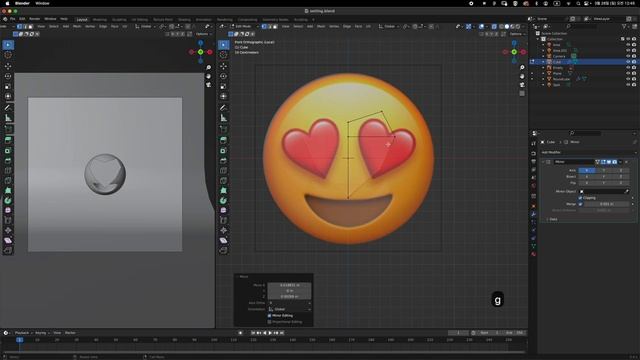Select the Bevel tool in right viewport

(x=223, y=160)
